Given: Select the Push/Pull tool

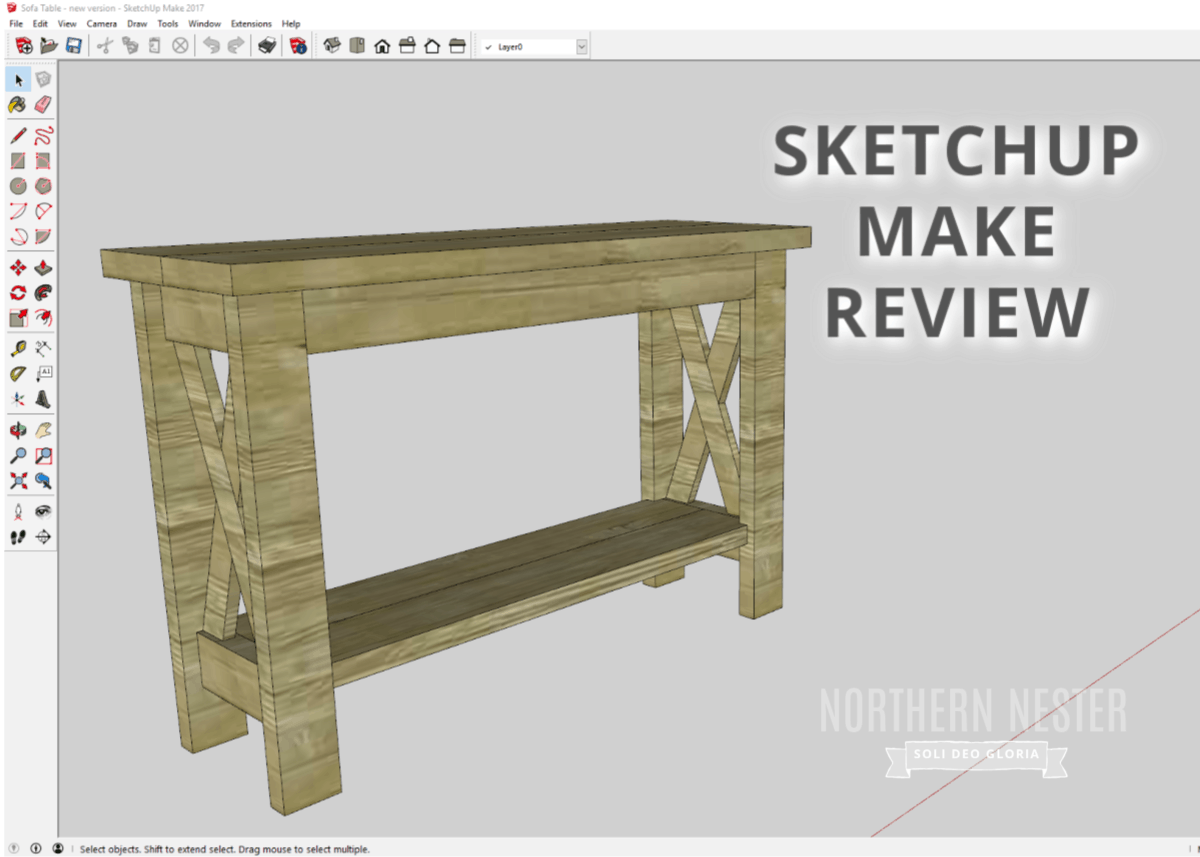Looking at the screenshot, I should click(43, 267).
